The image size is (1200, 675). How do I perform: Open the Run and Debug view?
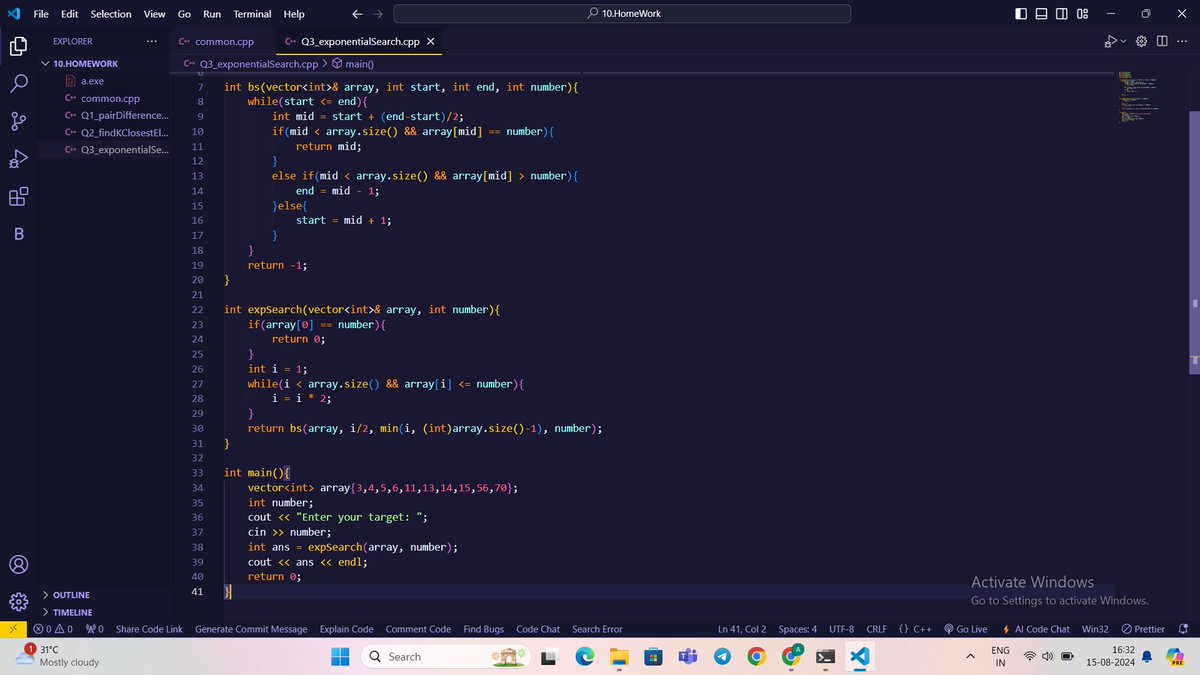tap(18, 159)
